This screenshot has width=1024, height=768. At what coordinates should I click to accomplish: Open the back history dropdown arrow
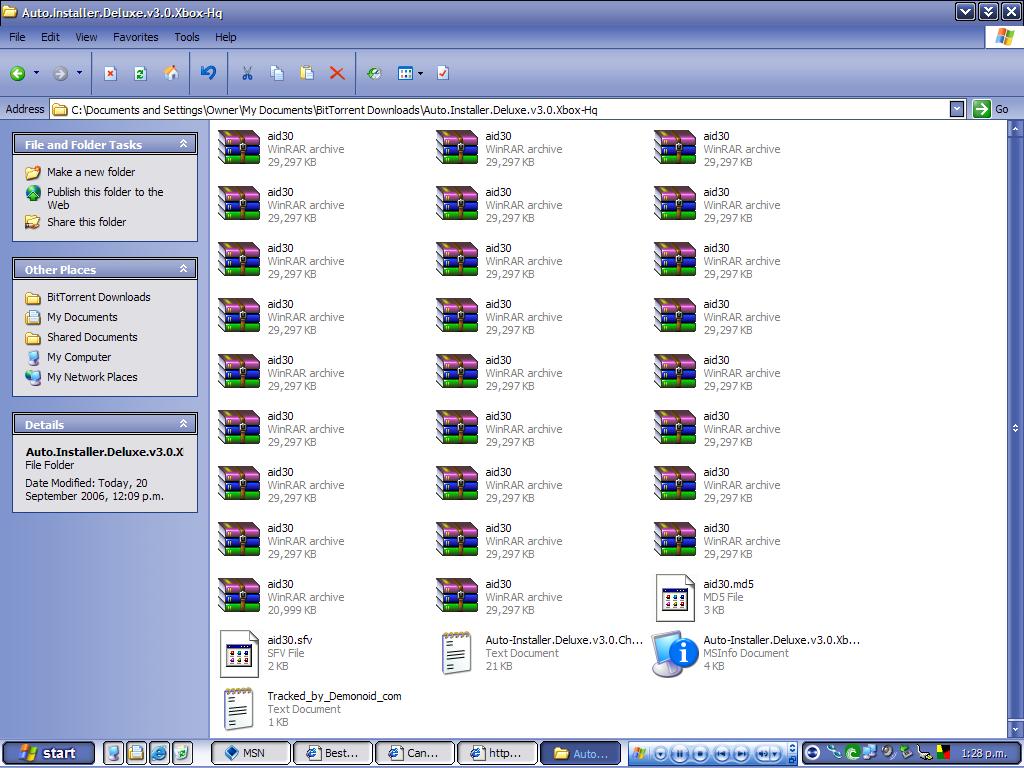click(37, 73)
